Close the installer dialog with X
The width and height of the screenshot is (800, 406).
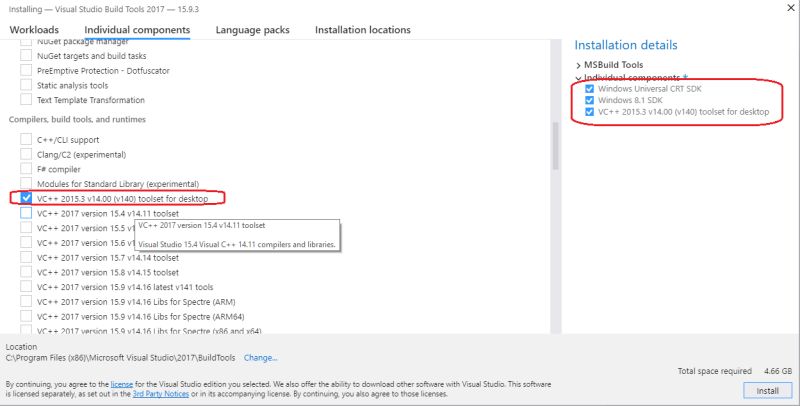791,8
